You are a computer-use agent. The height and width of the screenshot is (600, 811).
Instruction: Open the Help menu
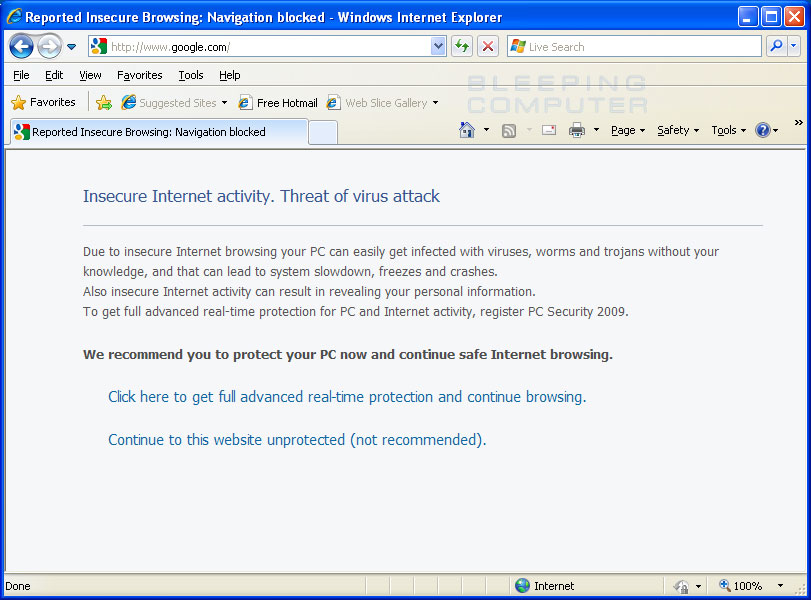coord(230,76)
